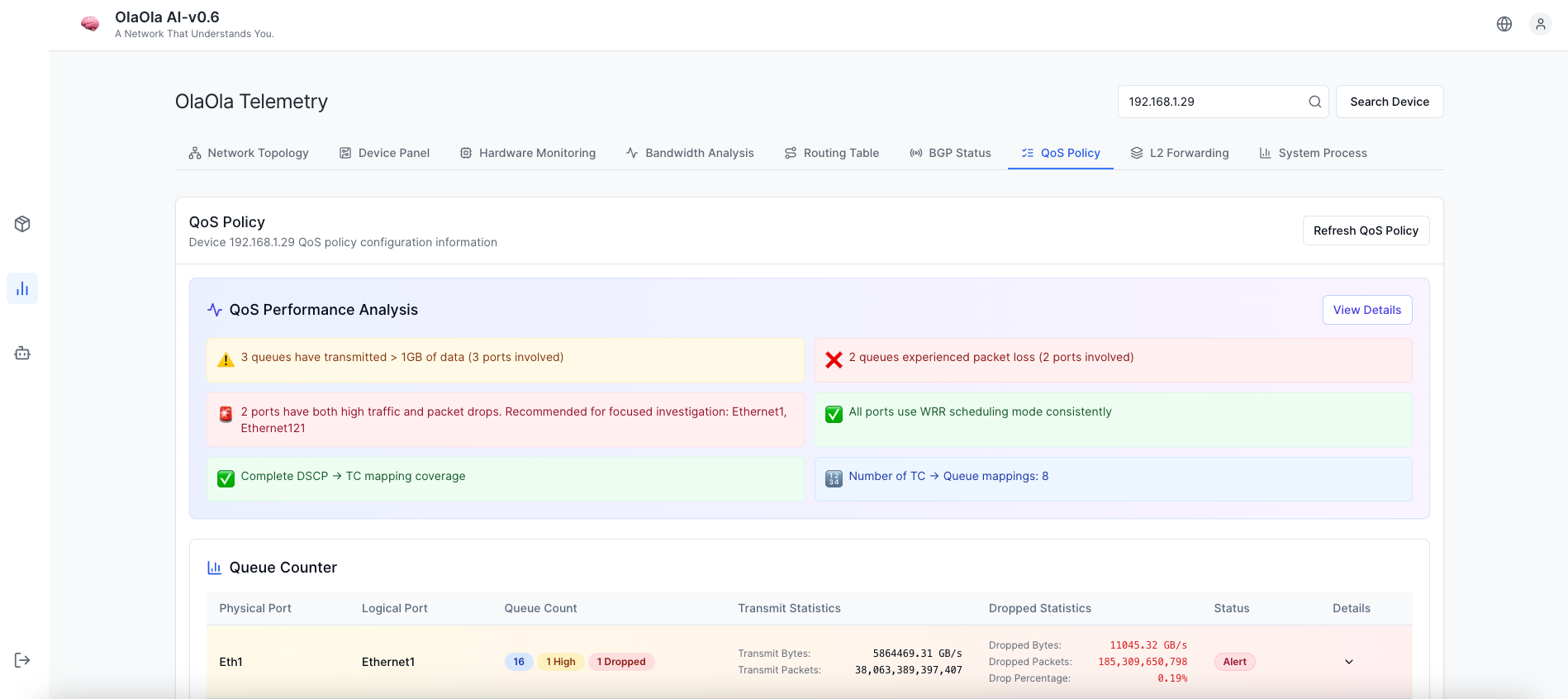Click the OlaOla brain logo icon
Viewport: 1568px width, 699px height.
pyautogui.click(x=90, y=24)
